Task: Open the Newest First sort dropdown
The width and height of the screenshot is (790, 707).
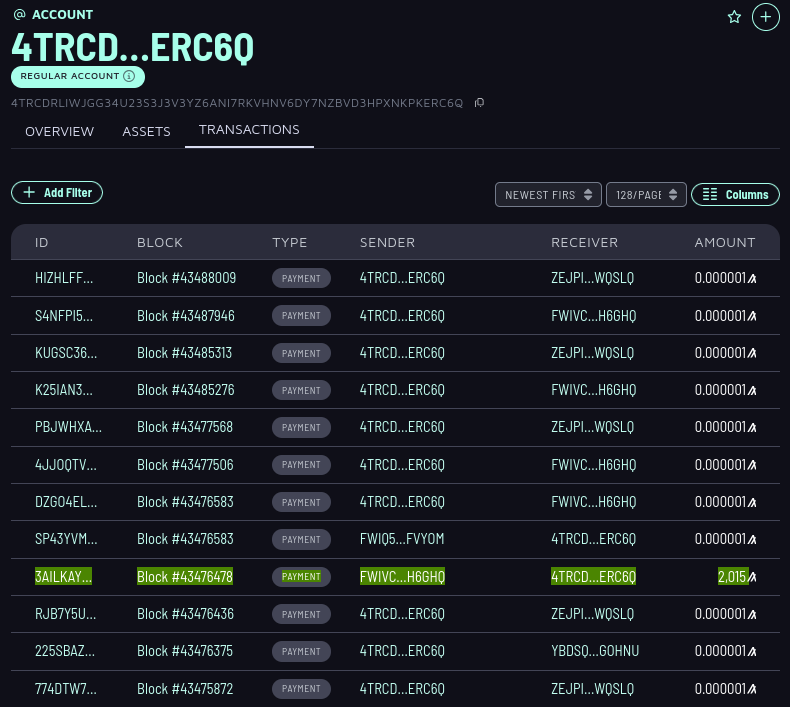Action: point(548,195)
